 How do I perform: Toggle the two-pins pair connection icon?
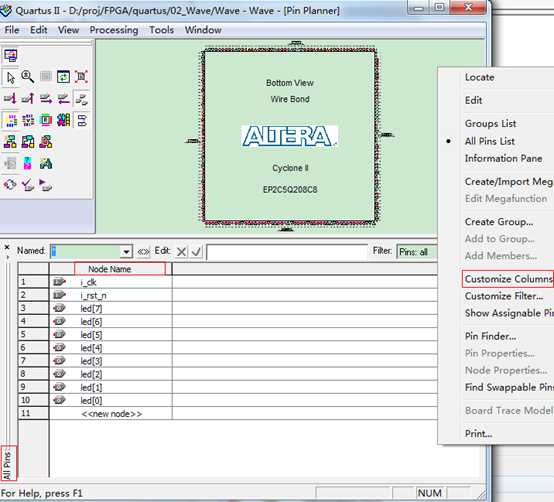[81, 99]
